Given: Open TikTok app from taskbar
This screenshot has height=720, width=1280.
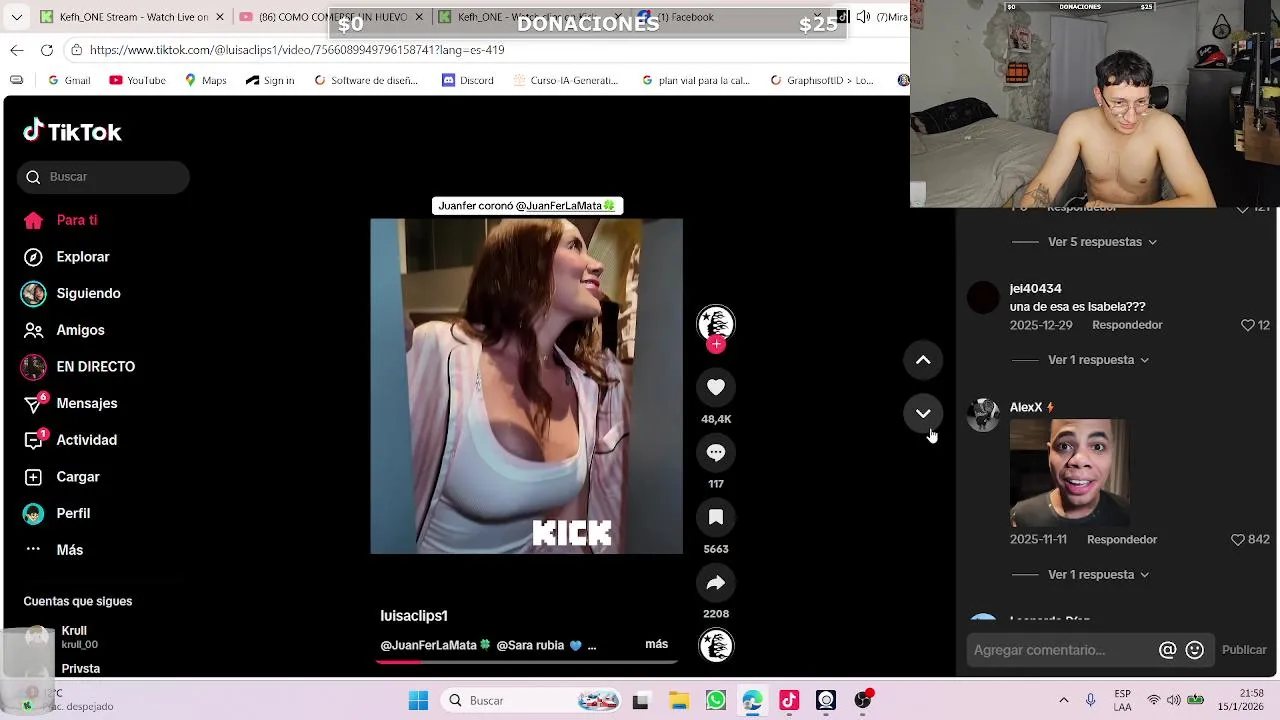Looking at the screenshot, I should point(789,701).
